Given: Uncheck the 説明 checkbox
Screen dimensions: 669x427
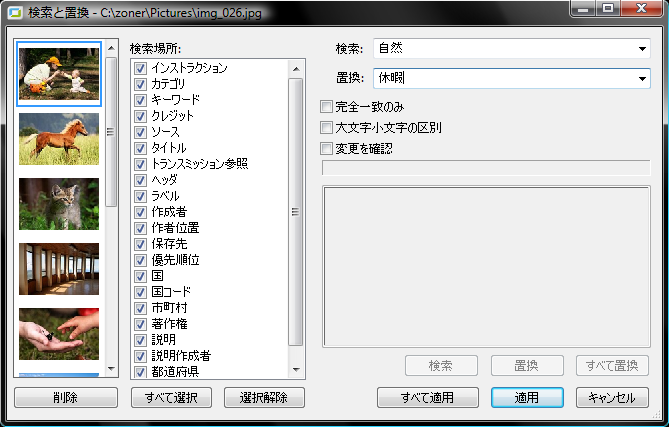Looking at the screenshot, I should click(140, 340).
